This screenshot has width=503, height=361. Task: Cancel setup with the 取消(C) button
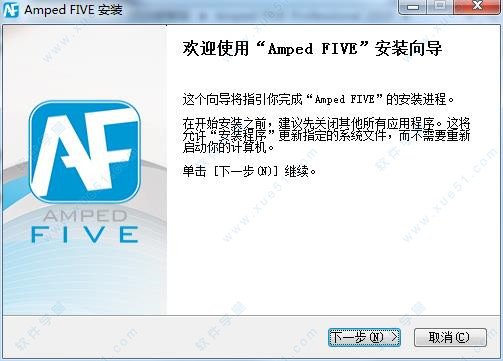tap(450, 337)
